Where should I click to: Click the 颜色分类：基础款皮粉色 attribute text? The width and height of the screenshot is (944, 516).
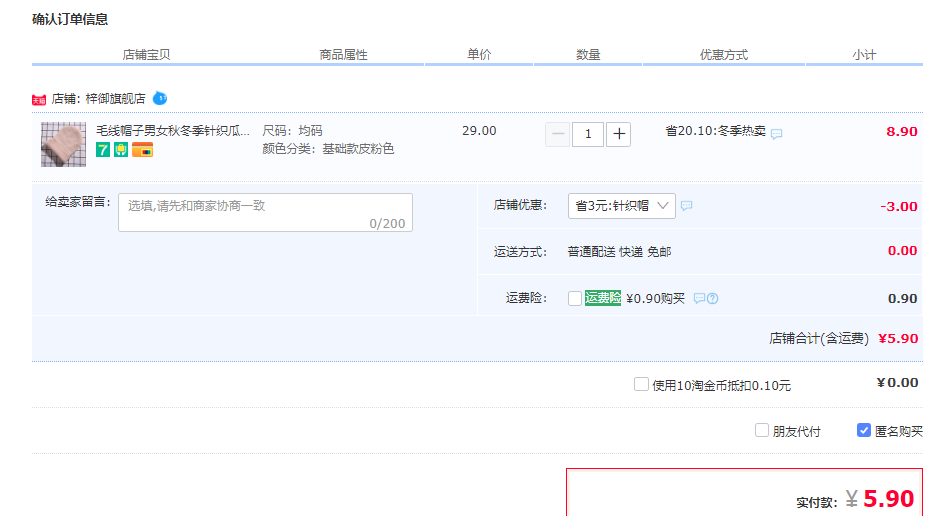(x=328, y=149)
